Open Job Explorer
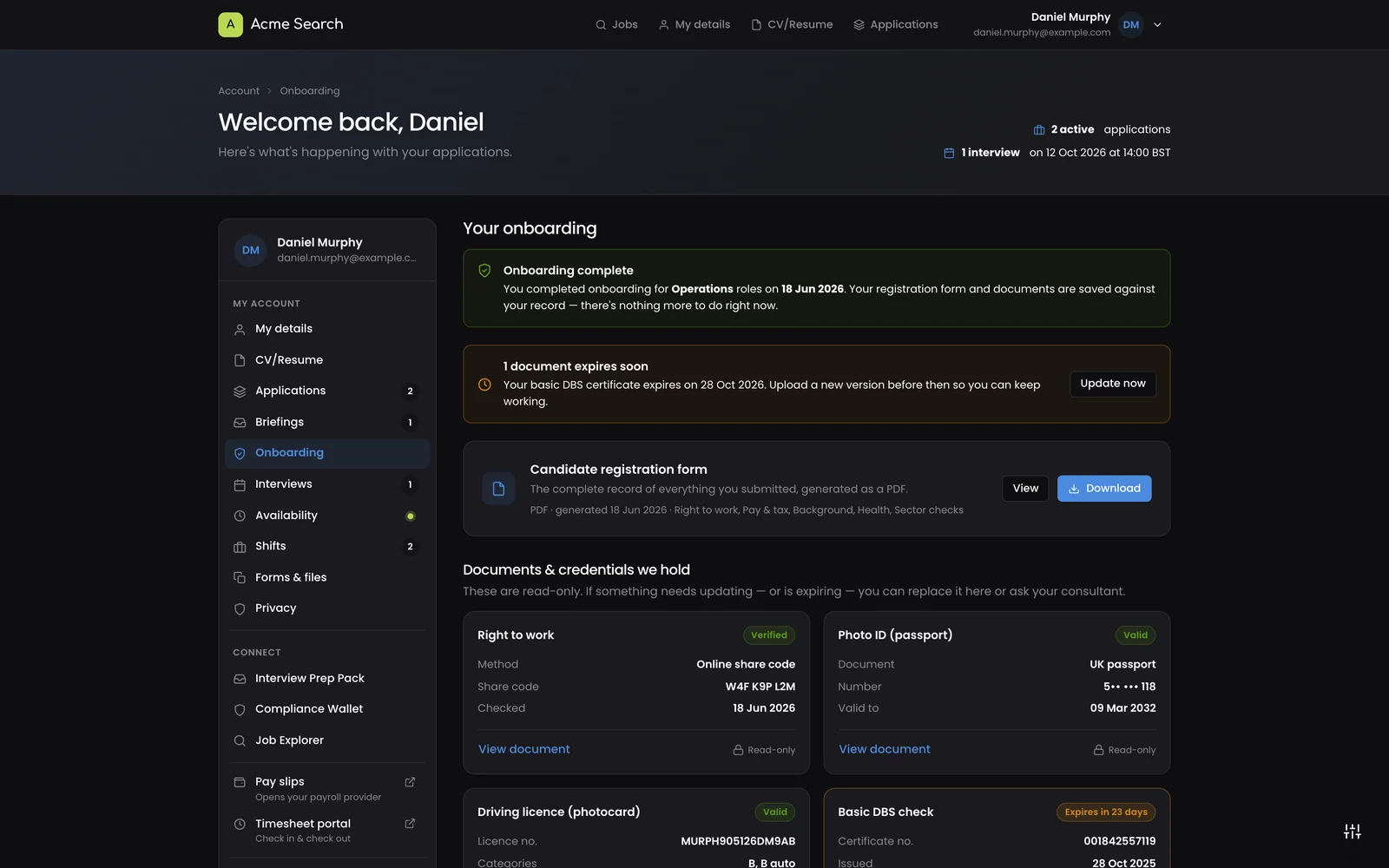This screenshot has height=868, width=1389. pos(327,740)
